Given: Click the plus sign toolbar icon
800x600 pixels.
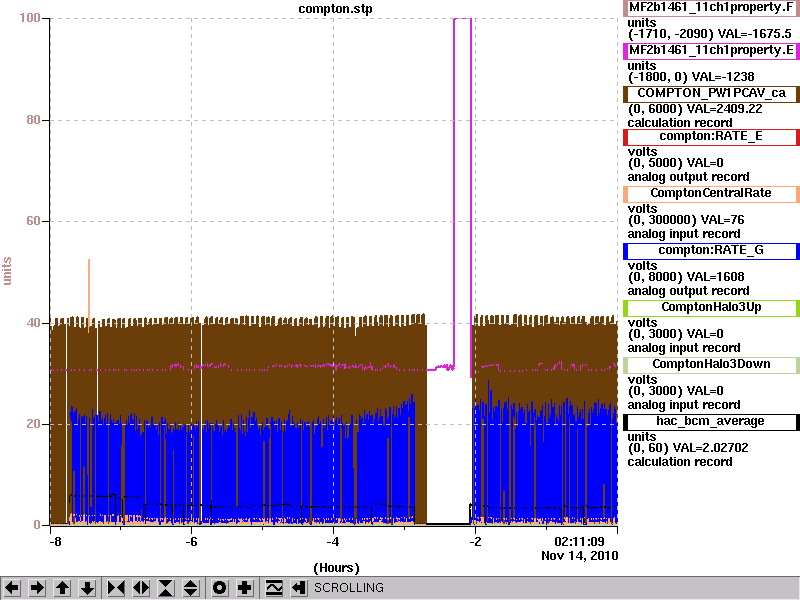Looking at the screenshot, I should [x=245, y=588].
